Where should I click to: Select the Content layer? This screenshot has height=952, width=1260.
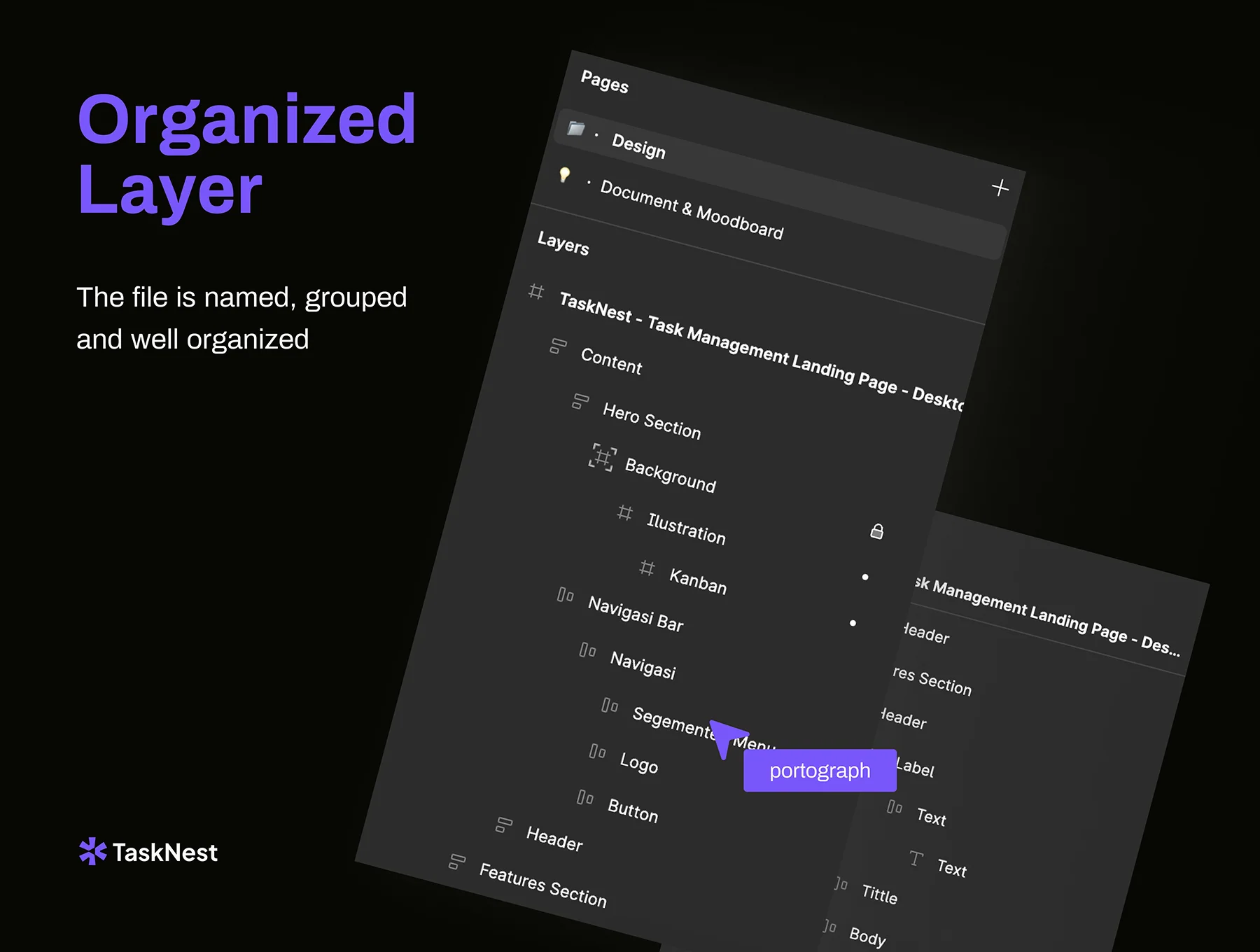point(611,361)
